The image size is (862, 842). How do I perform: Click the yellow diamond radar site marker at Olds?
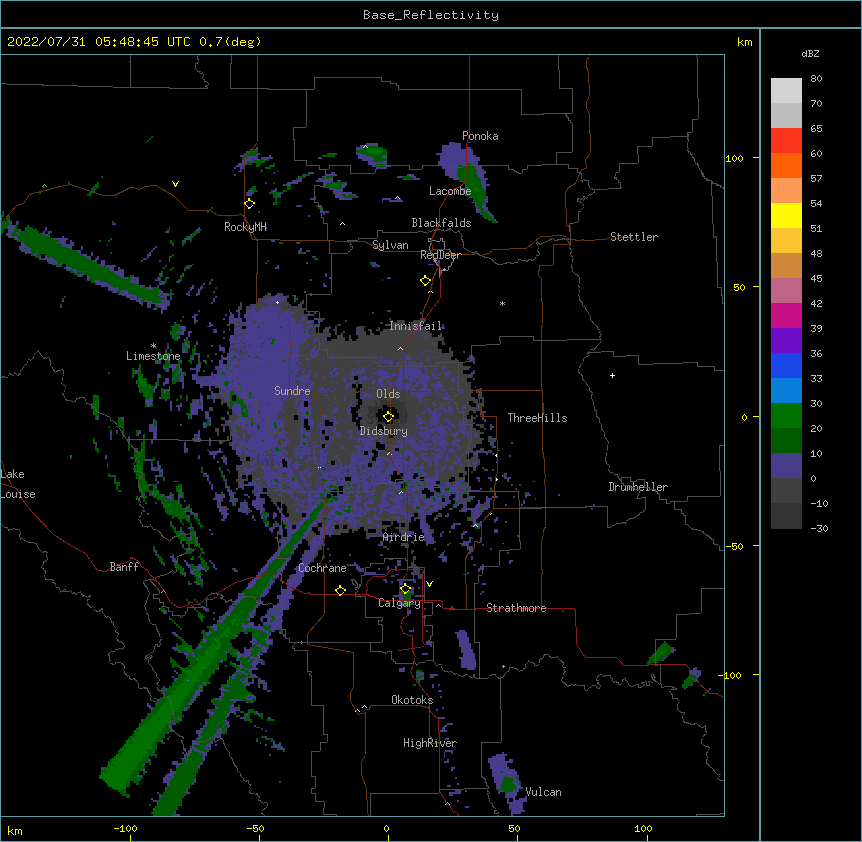point(388,416)
